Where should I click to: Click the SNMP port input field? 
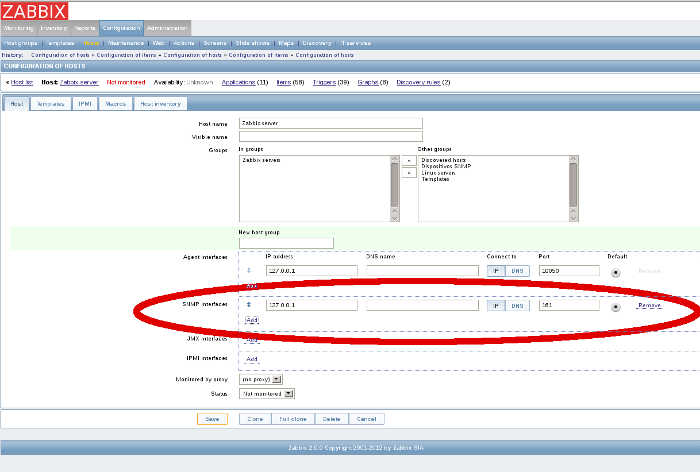click(568, 305)
